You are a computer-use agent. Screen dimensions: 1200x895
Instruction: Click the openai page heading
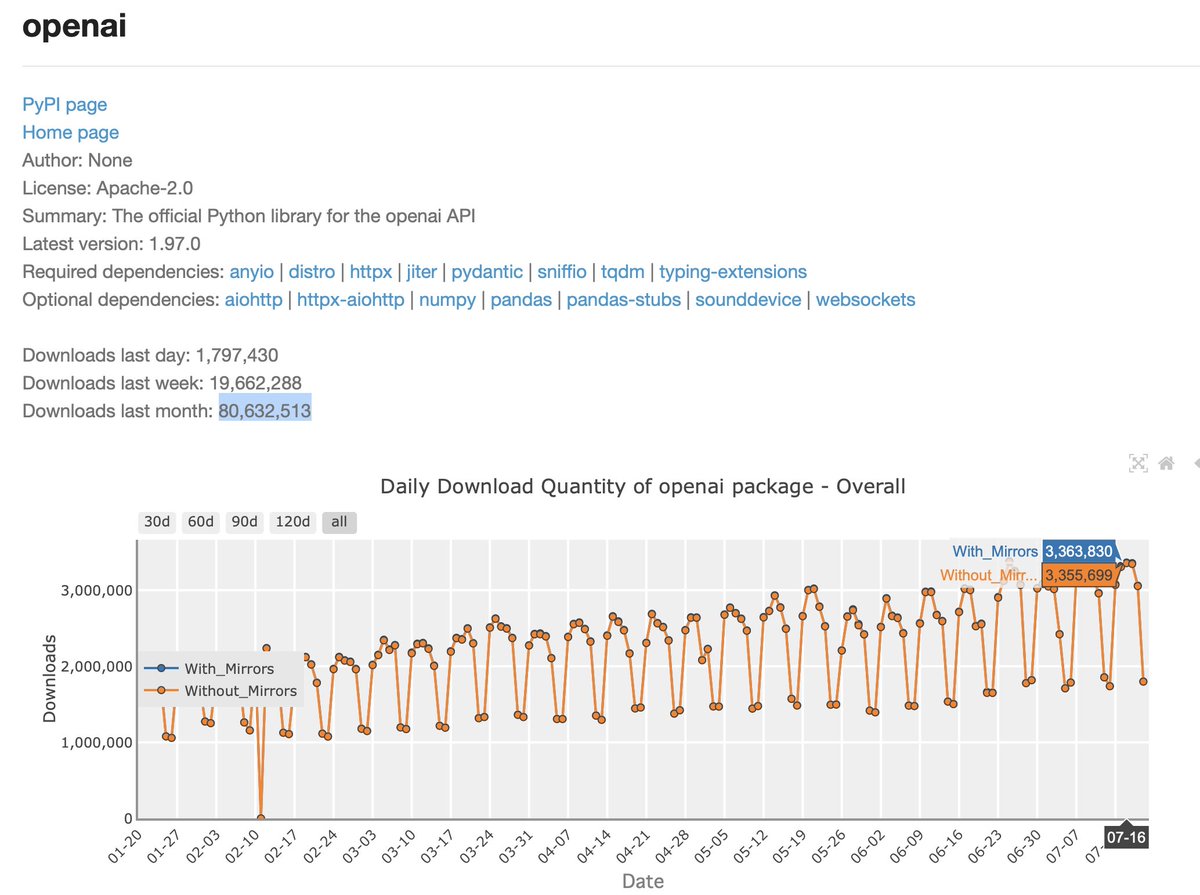pos(74,27)
